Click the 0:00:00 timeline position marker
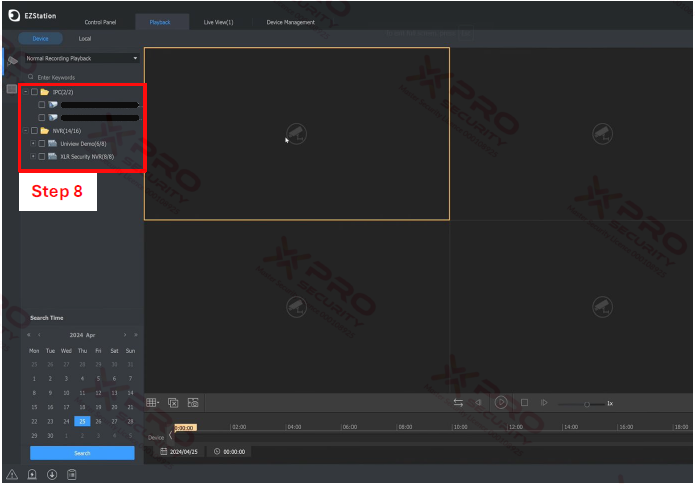 [x=185, y=428]
